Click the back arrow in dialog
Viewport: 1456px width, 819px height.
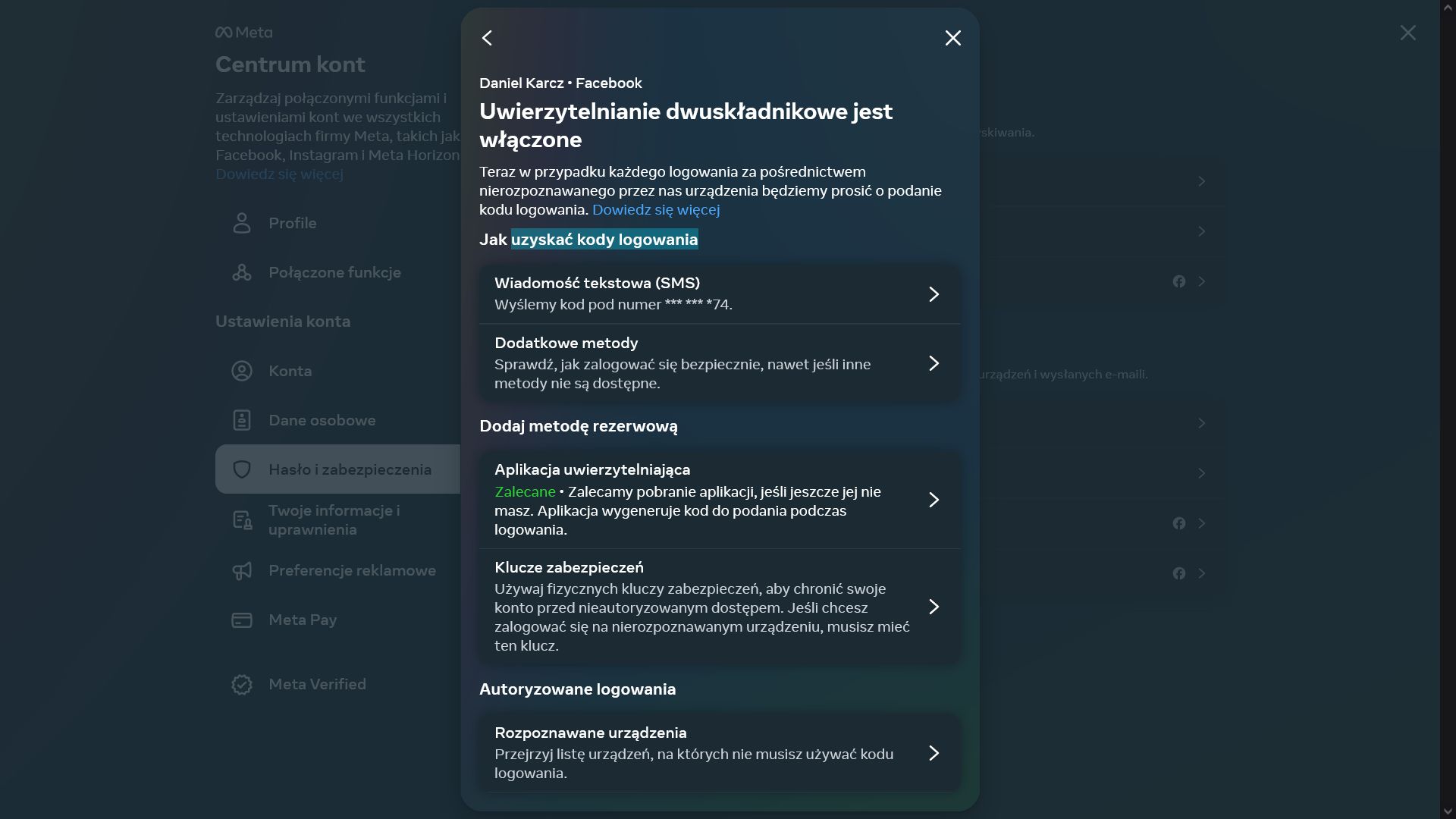[x=488, y=38]
